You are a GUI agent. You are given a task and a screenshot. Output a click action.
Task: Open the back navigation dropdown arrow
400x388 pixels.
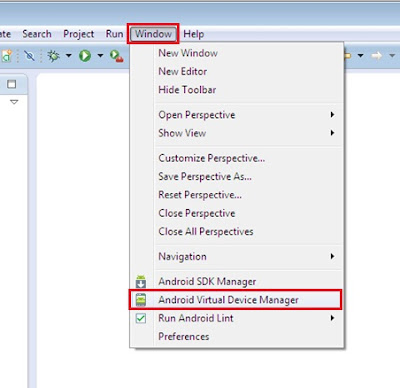(x=360, y=55)
